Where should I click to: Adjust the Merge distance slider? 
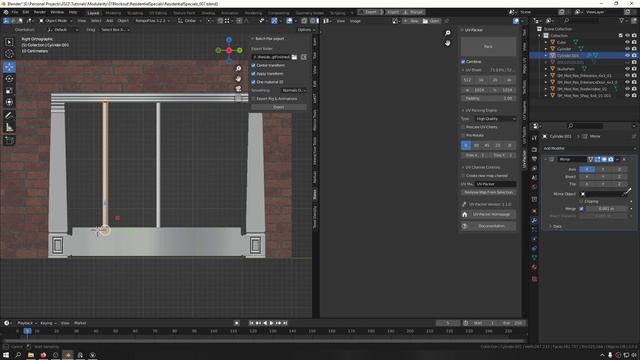tap(607, 209)
